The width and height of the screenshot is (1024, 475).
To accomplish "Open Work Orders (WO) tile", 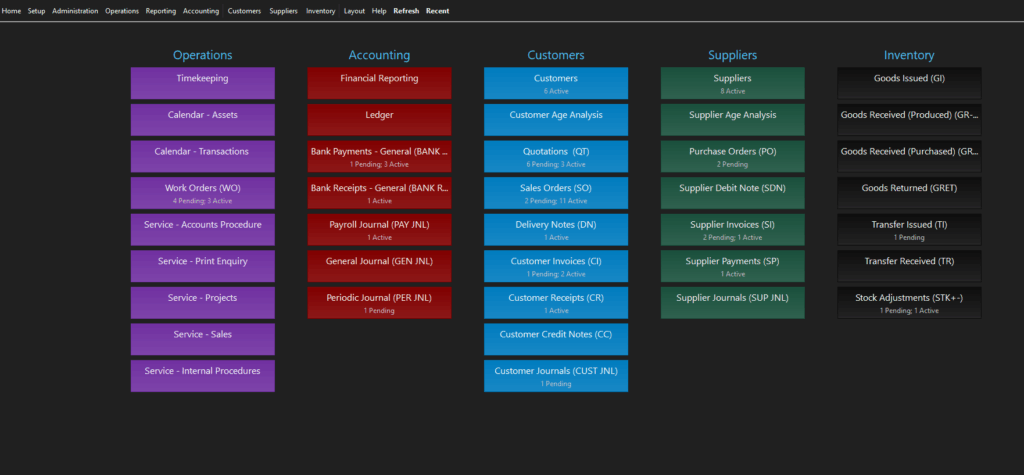I will (202, 193).
